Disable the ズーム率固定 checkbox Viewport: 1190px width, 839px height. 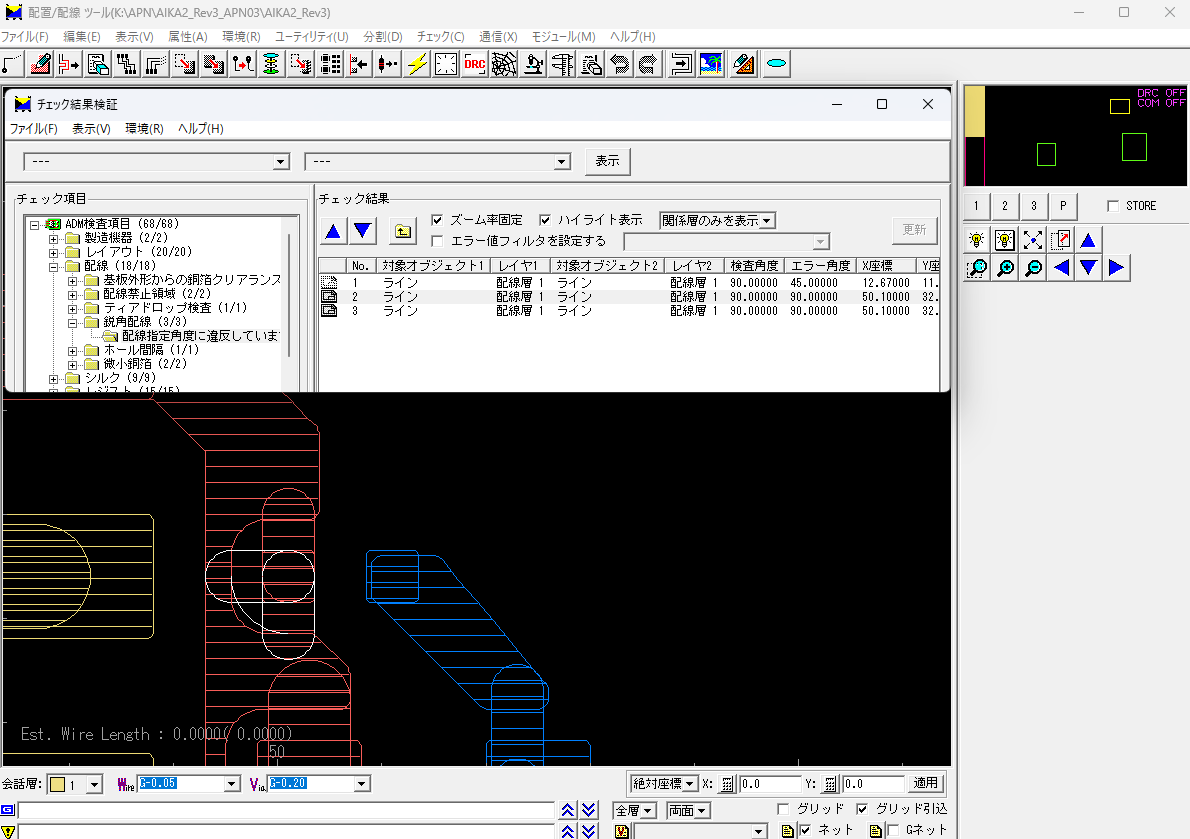[x=436, y=220]
